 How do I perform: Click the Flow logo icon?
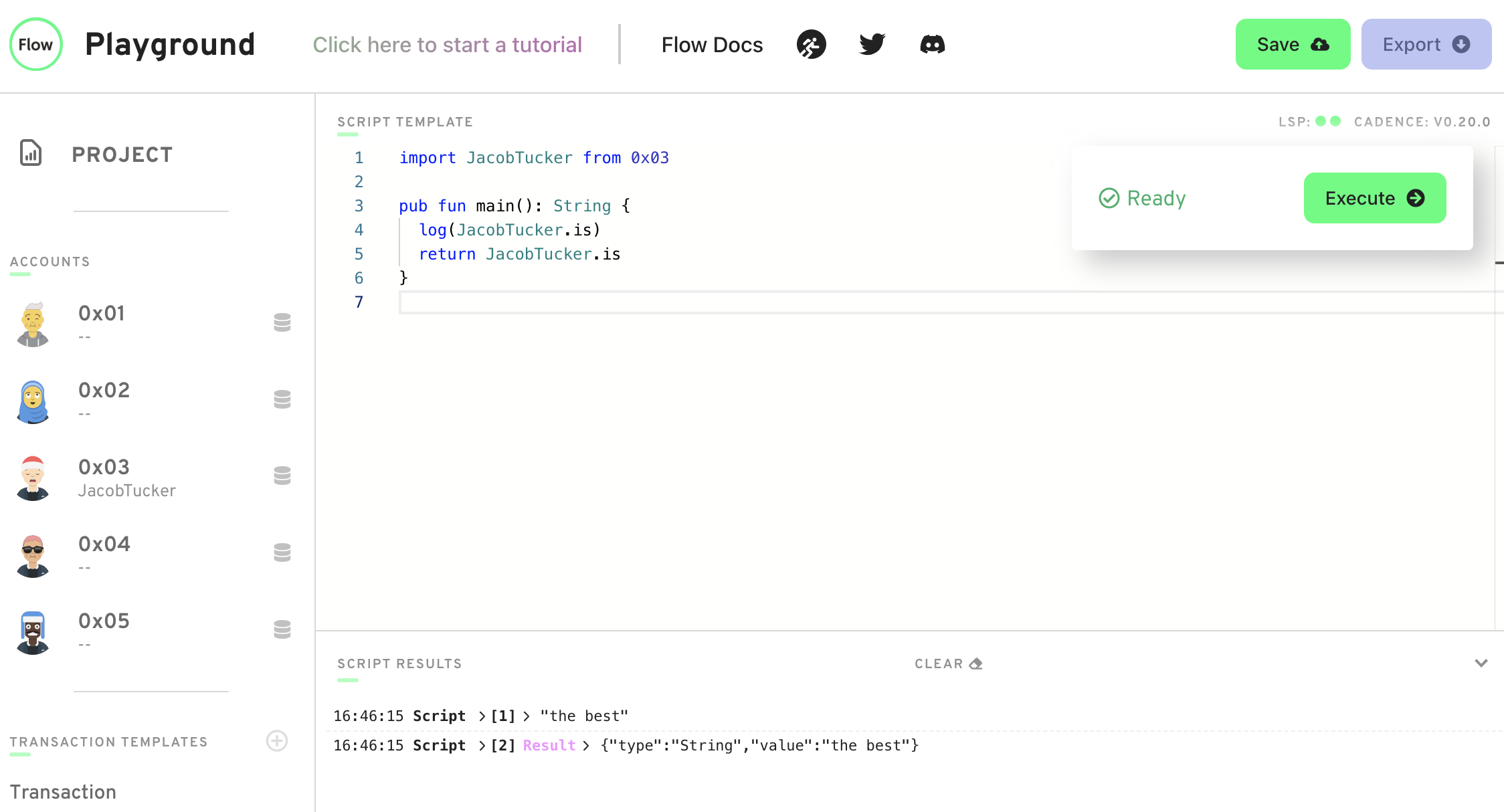click(x=35, y=44)
